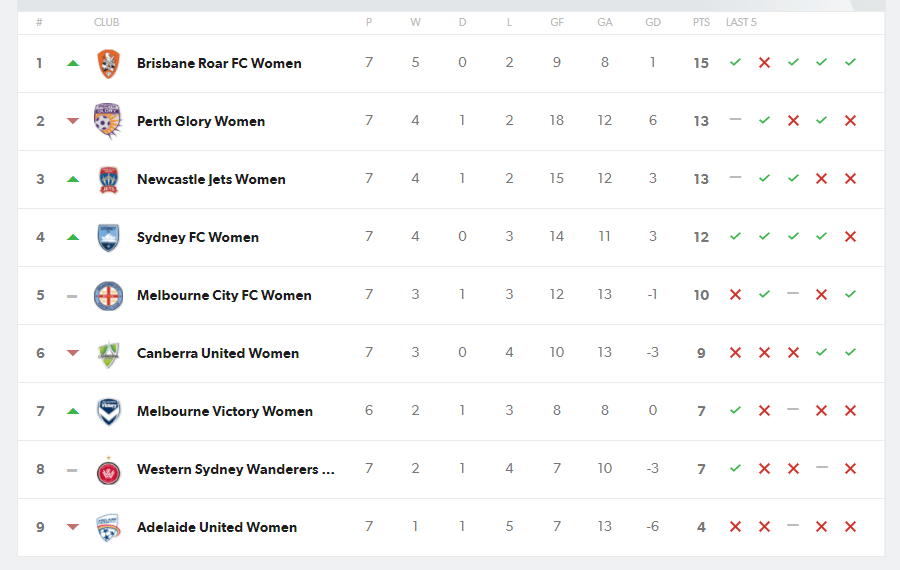The width and height of the screenshot is (900, 570).
Task: Open the Melbourne City FC Women crest
Action: (108, 296)
